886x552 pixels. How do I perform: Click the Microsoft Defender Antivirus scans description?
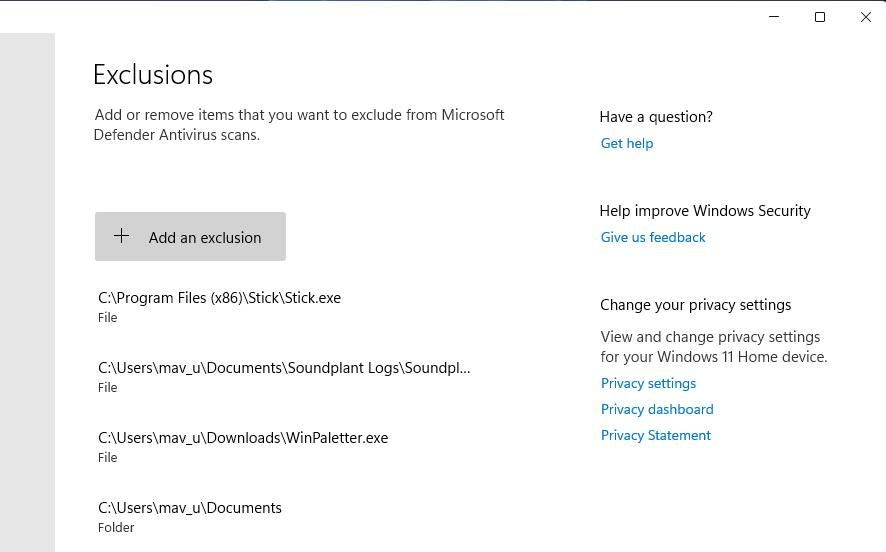[299, 125]
